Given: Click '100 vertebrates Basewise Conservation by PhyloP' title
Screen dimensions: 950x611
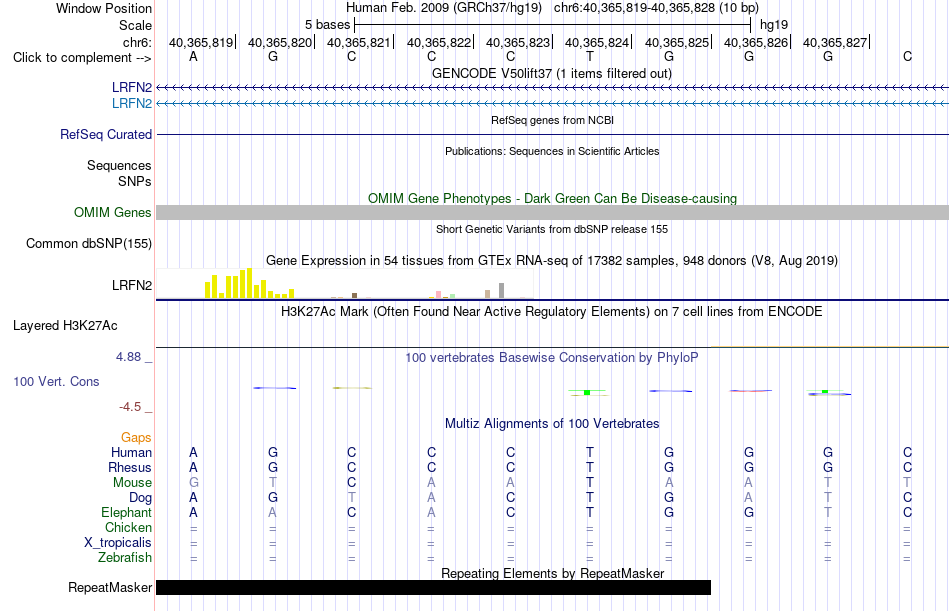Looking at the screenshot, I should pos(552,358).
